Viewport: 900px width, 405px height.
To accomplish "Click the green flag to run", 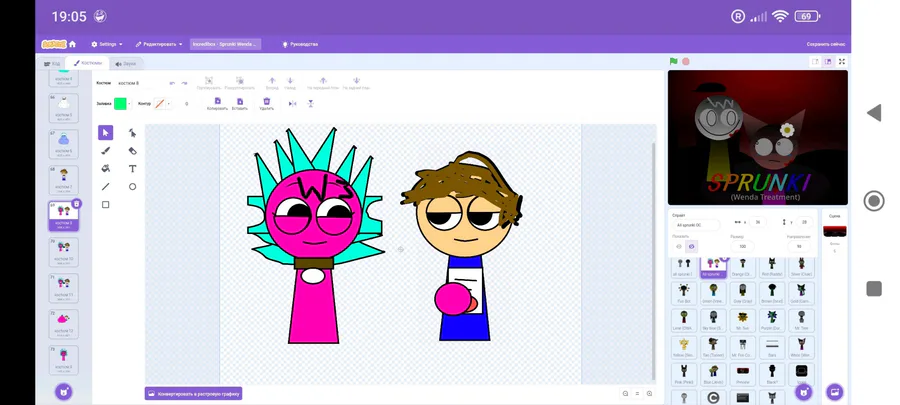I will point(674,61).
